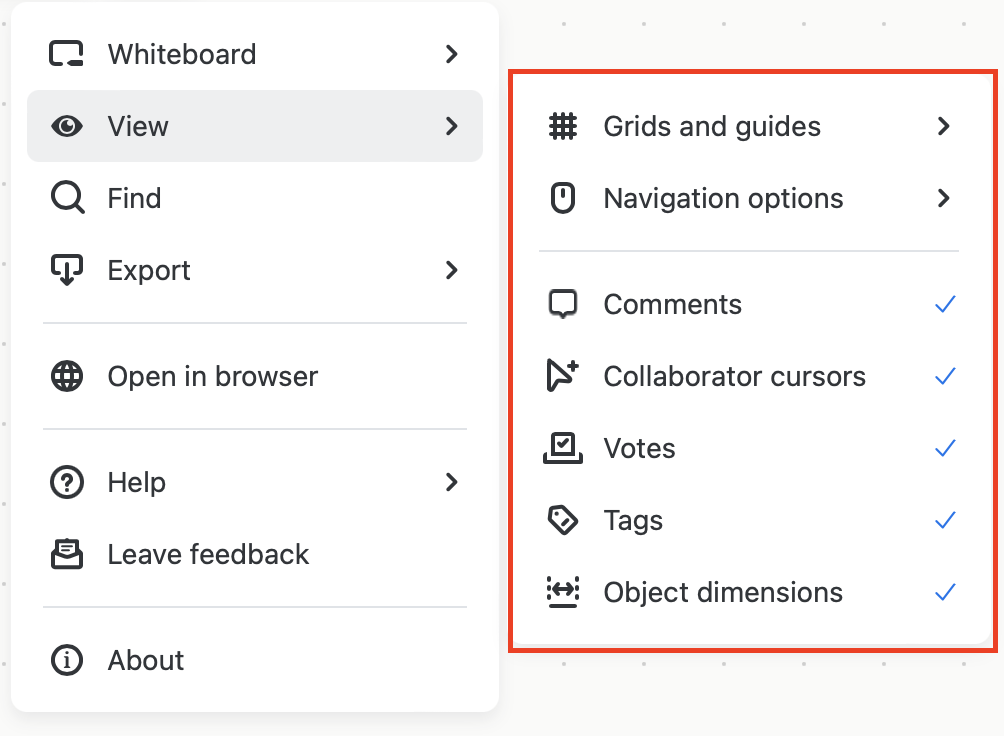Expand the Grids and guides chevron
The image size is (1004, 736).
click(944, 126)
